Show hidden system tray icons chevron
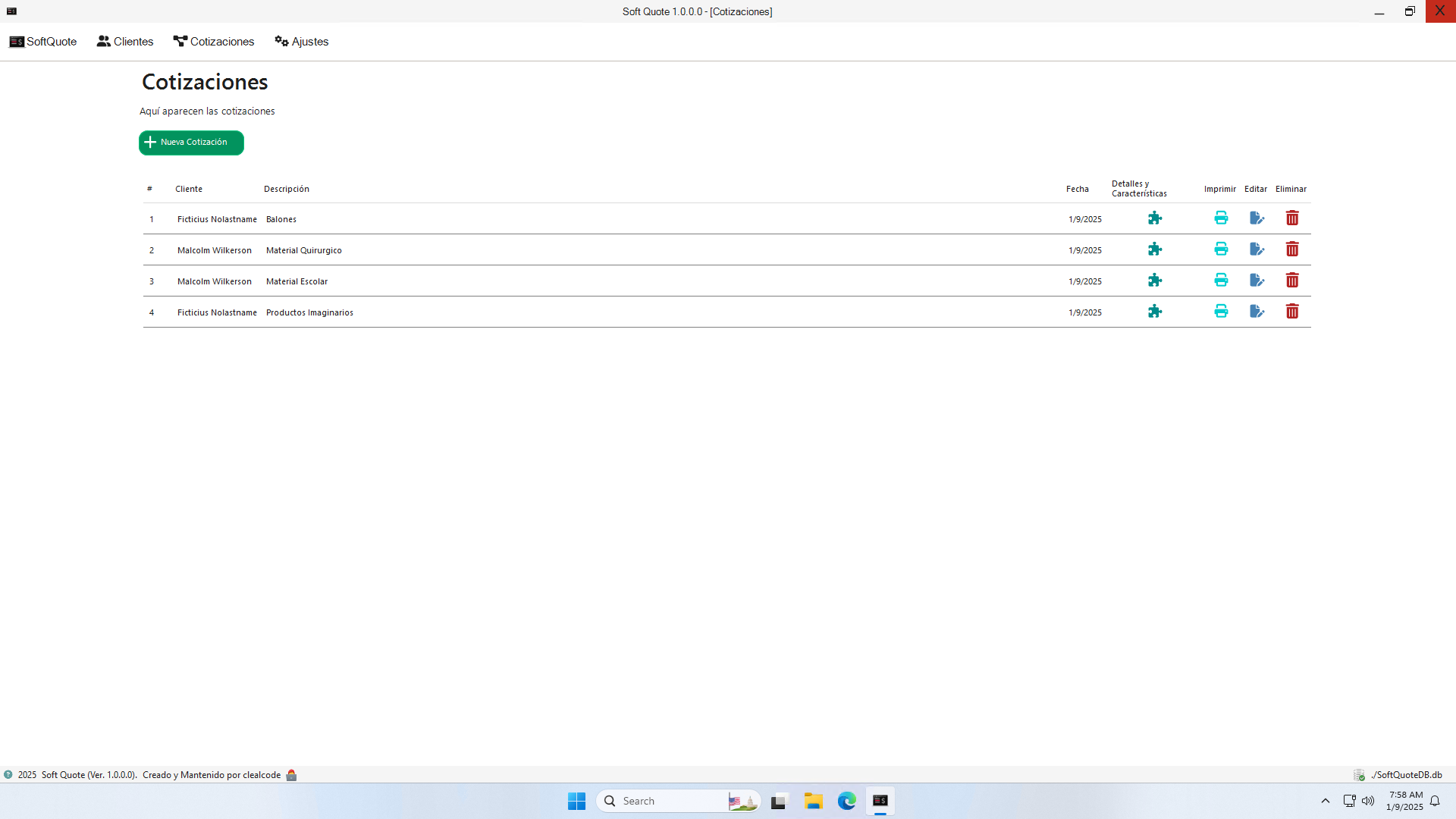 coord(1326,801)
